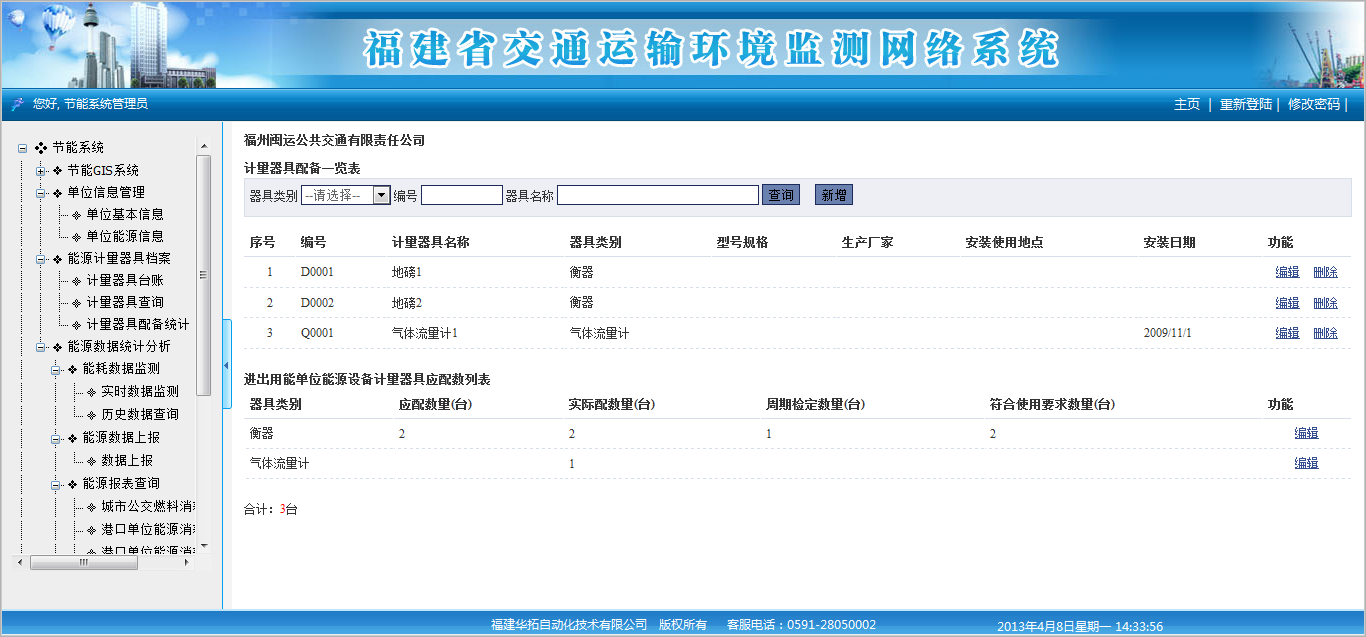The width and height of the screenshot is (1366, 637).
Task: Click the D0002 code cell
Action: click(x=317, y=303)
